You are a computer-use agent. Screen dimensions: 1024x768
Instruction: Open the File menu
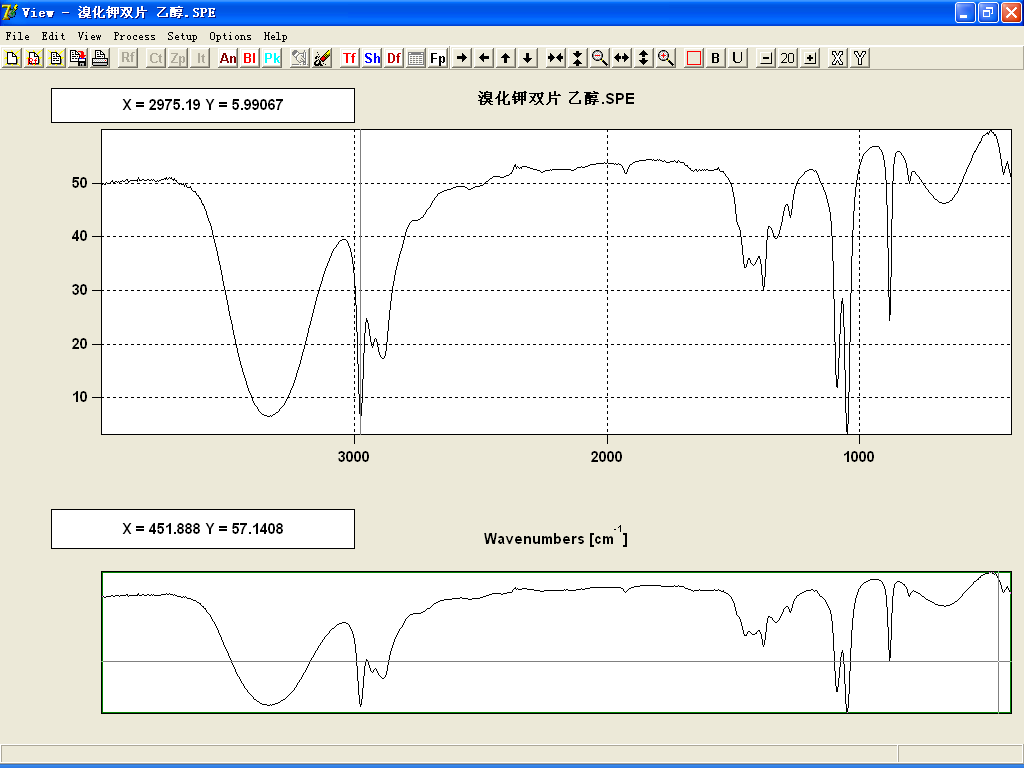pyautogui.click(x=18, y=37)
